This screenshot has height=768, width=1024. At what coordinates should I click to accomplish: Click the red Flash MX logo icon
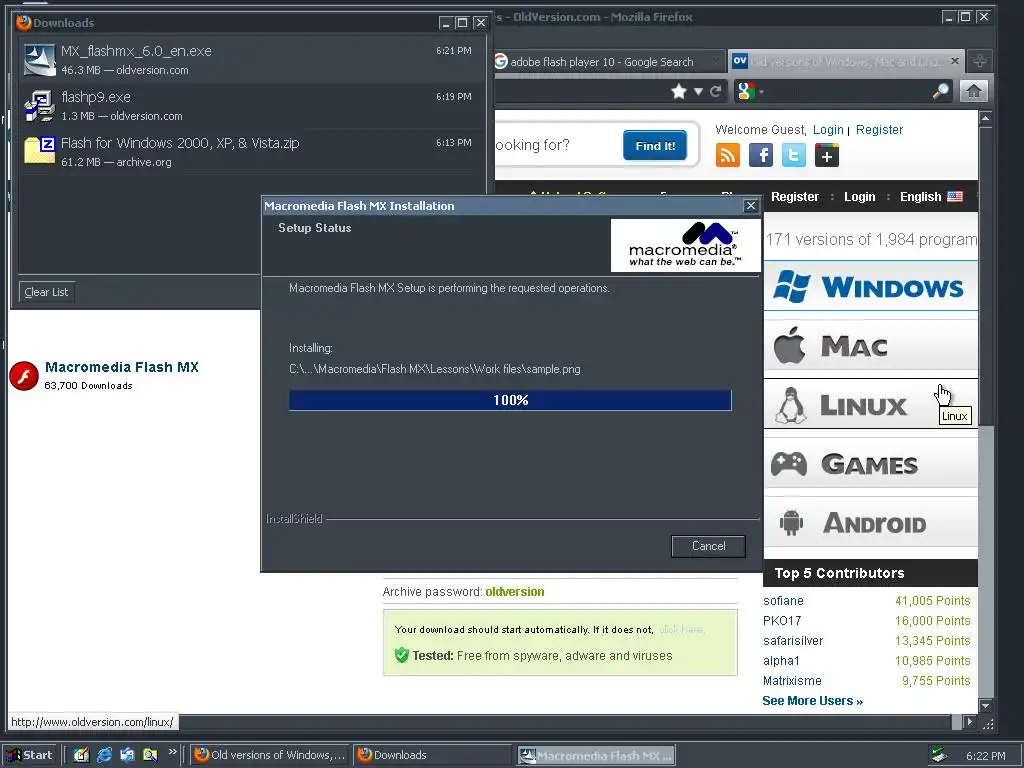[x=24, y=376]
